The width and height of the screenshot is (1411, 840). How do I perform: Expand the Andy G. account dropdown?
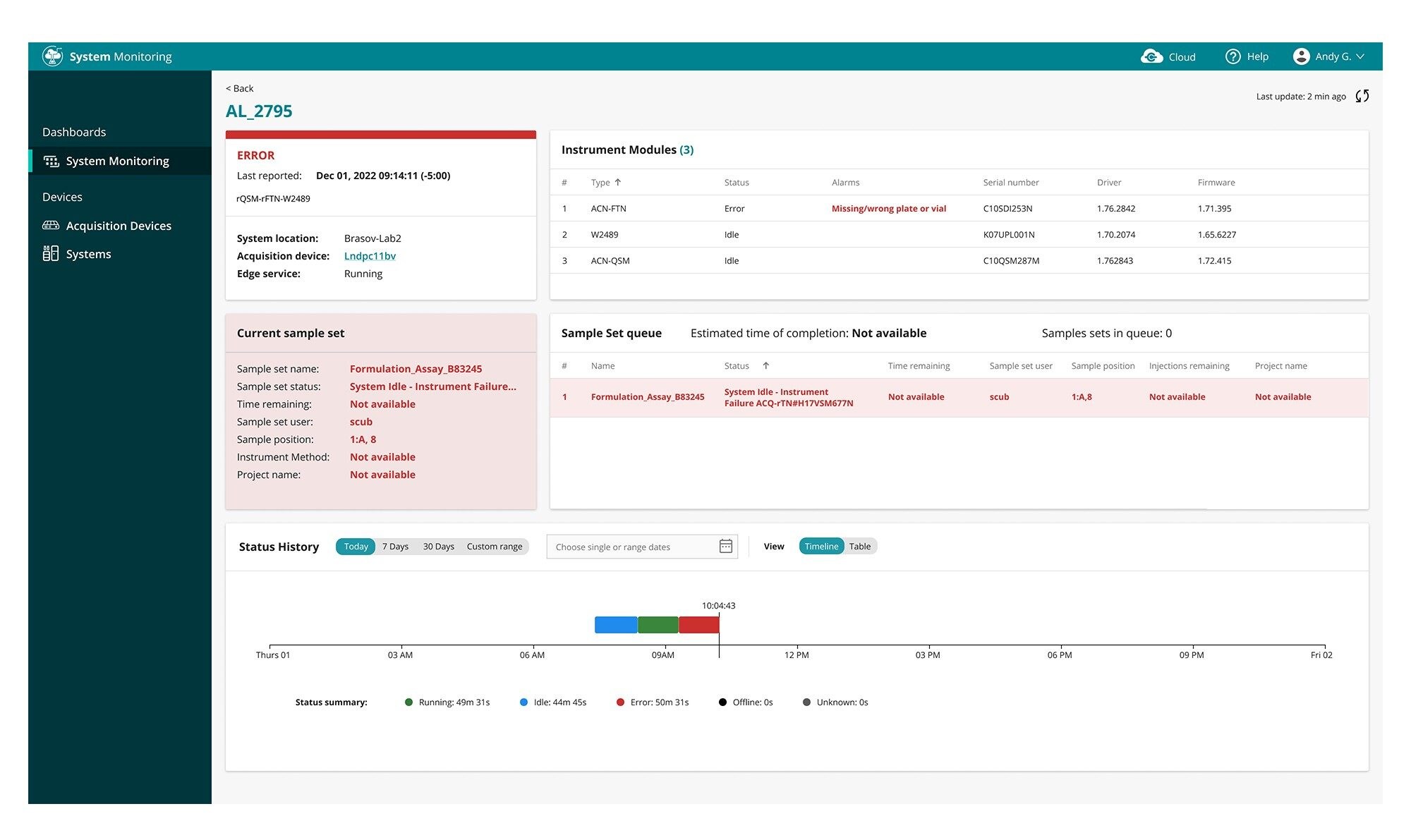coord(1362,56)
